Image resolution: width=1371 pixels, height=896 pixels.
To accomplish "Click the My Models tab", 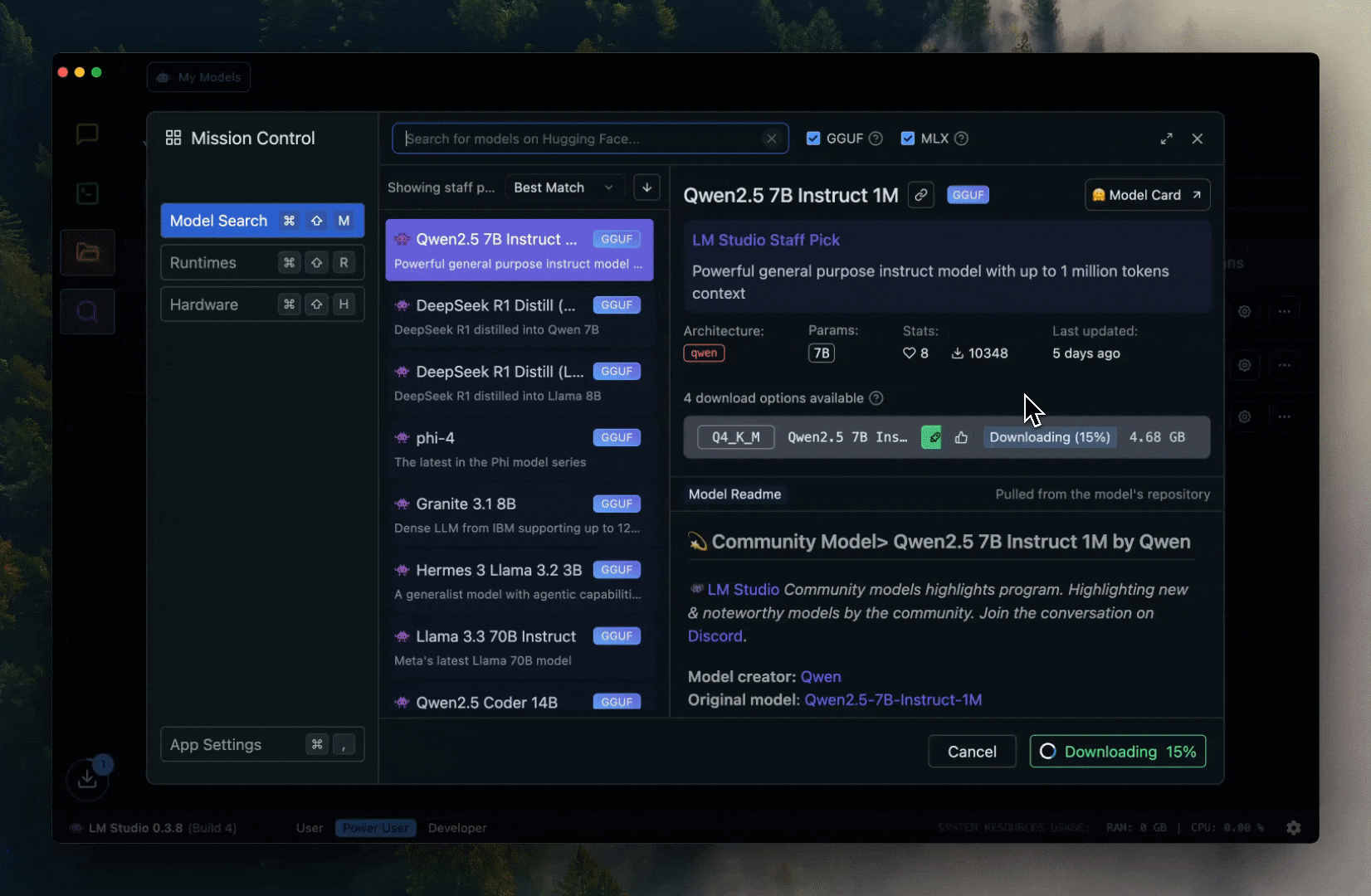I will pos(198,77).
